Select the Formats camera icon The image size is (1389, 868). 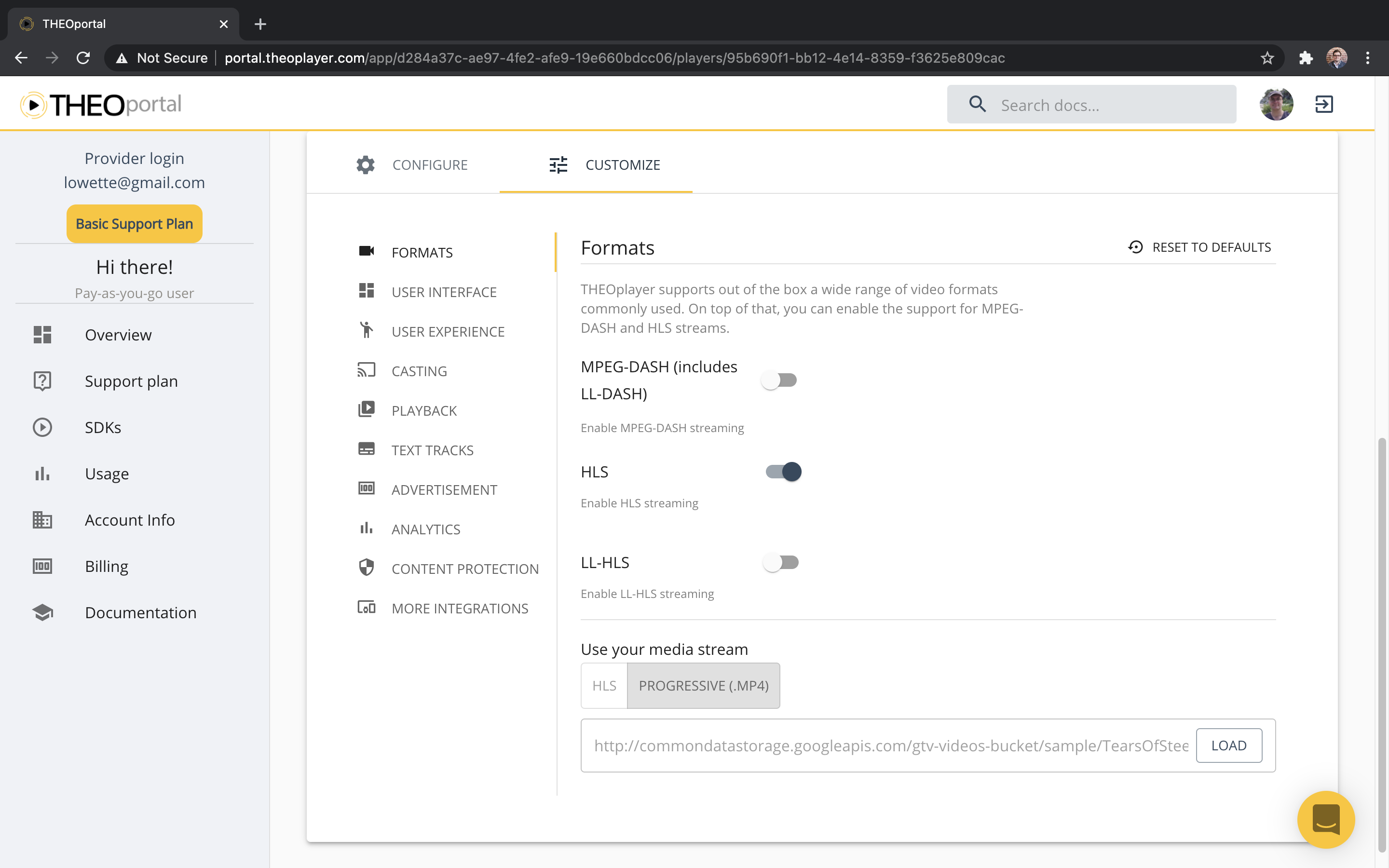coord(366,251)
